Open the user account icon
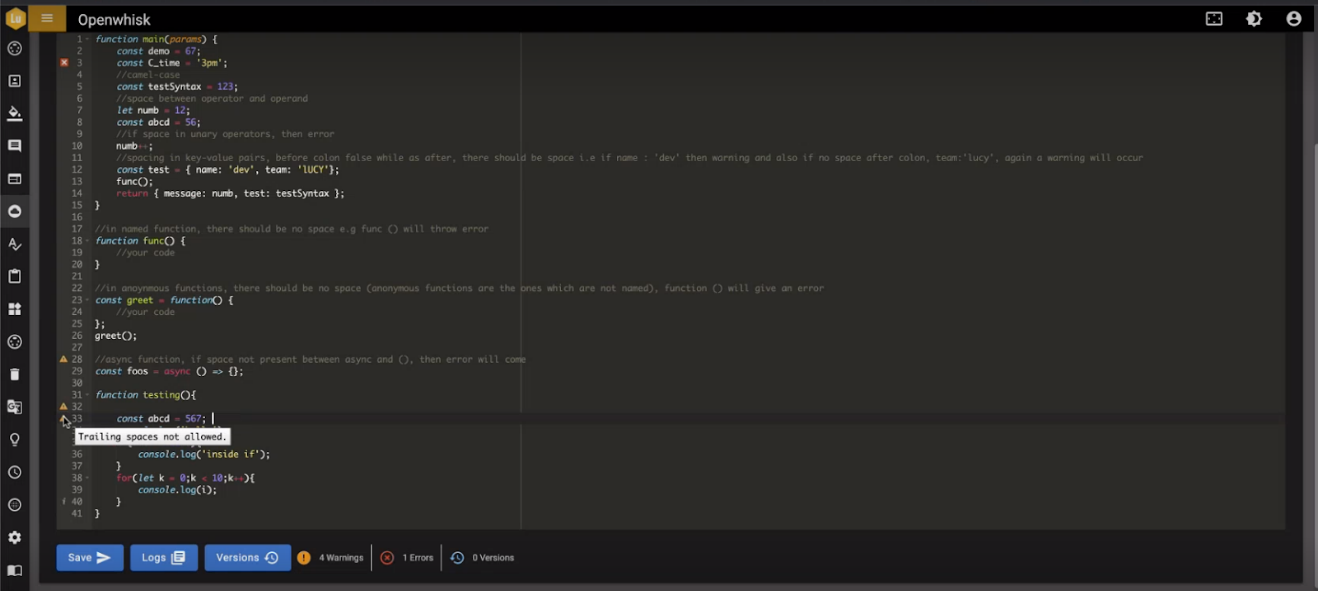 click(x=1294, y=19)
